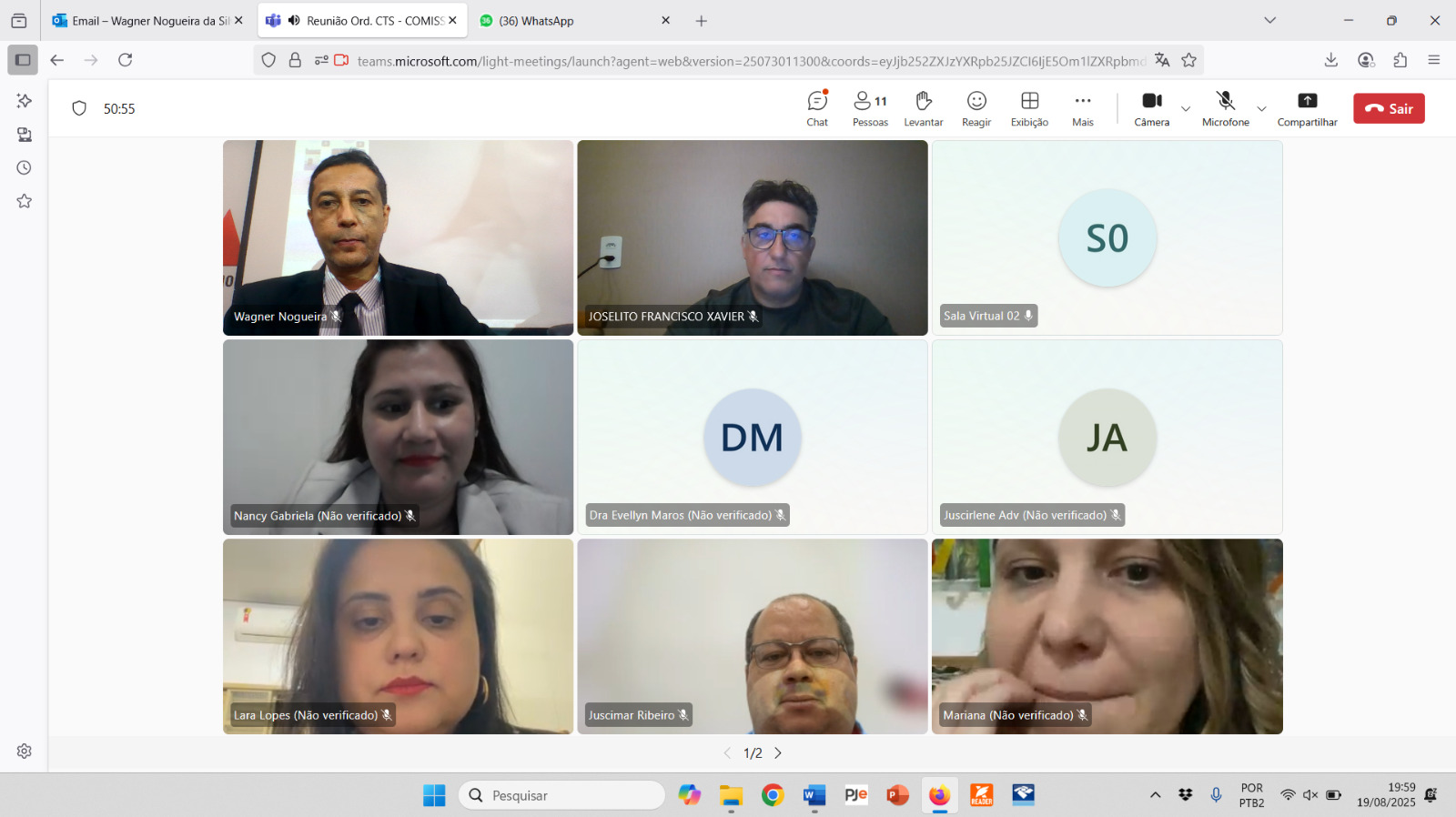Open AI chatbot sparkle sidebar icon
Viewport: 1456px width, 817px height.
pos(25,100)
